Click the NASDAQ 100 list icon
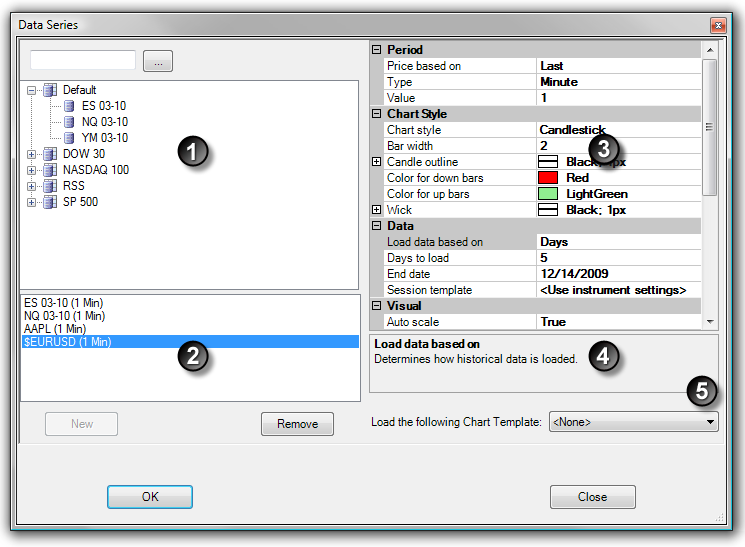This screenshot has height=547, width=745. coord(50,170)
